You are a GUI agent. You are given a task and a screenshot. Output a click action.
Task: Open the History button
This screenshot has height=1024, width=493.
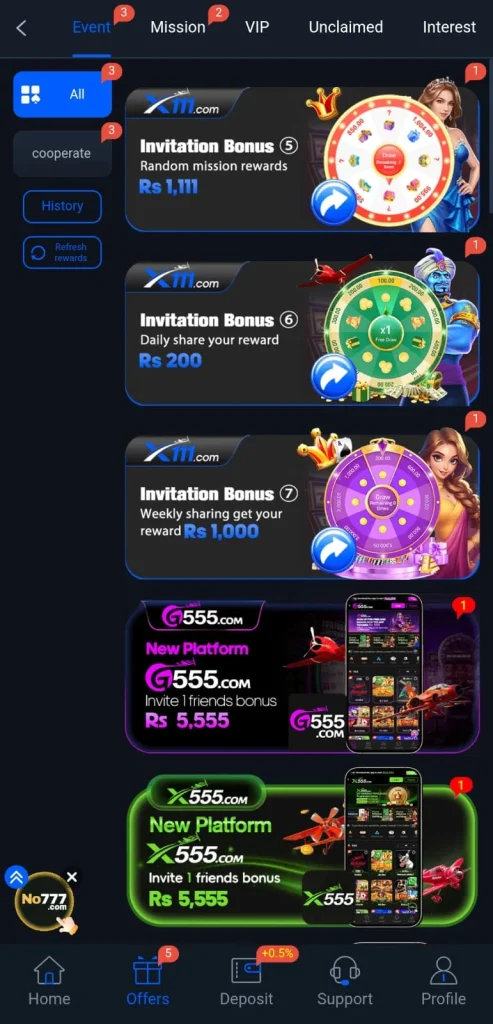coord(63,206)
